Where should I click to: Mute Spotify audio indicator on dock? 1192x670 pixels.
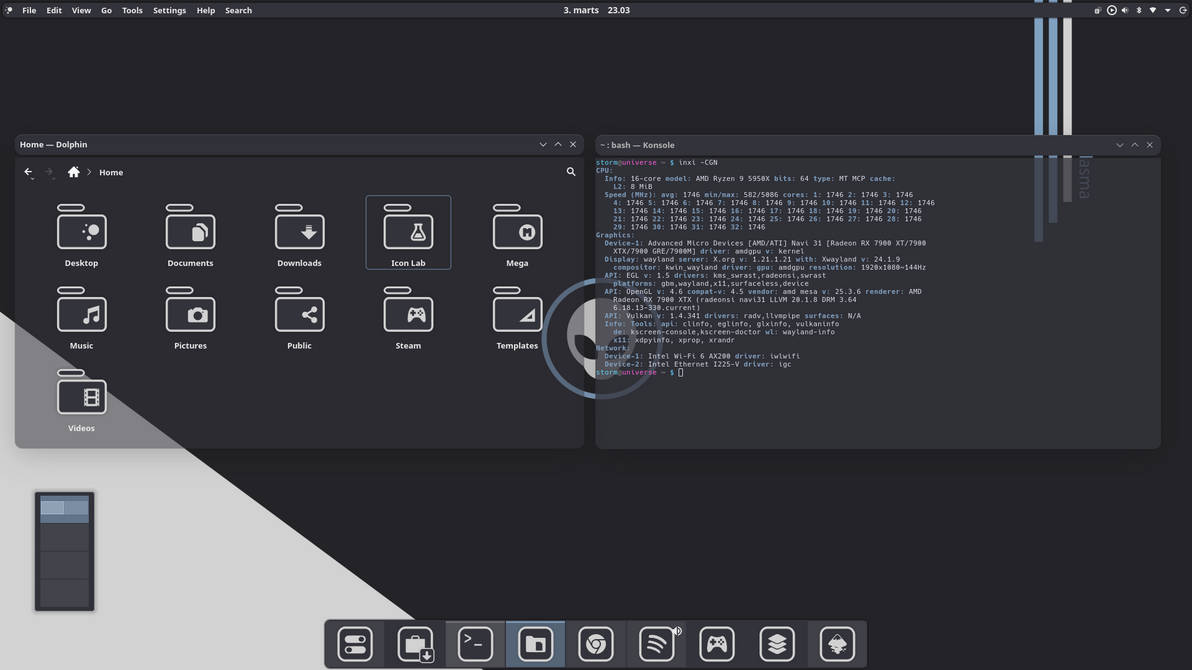click(677, 630)
